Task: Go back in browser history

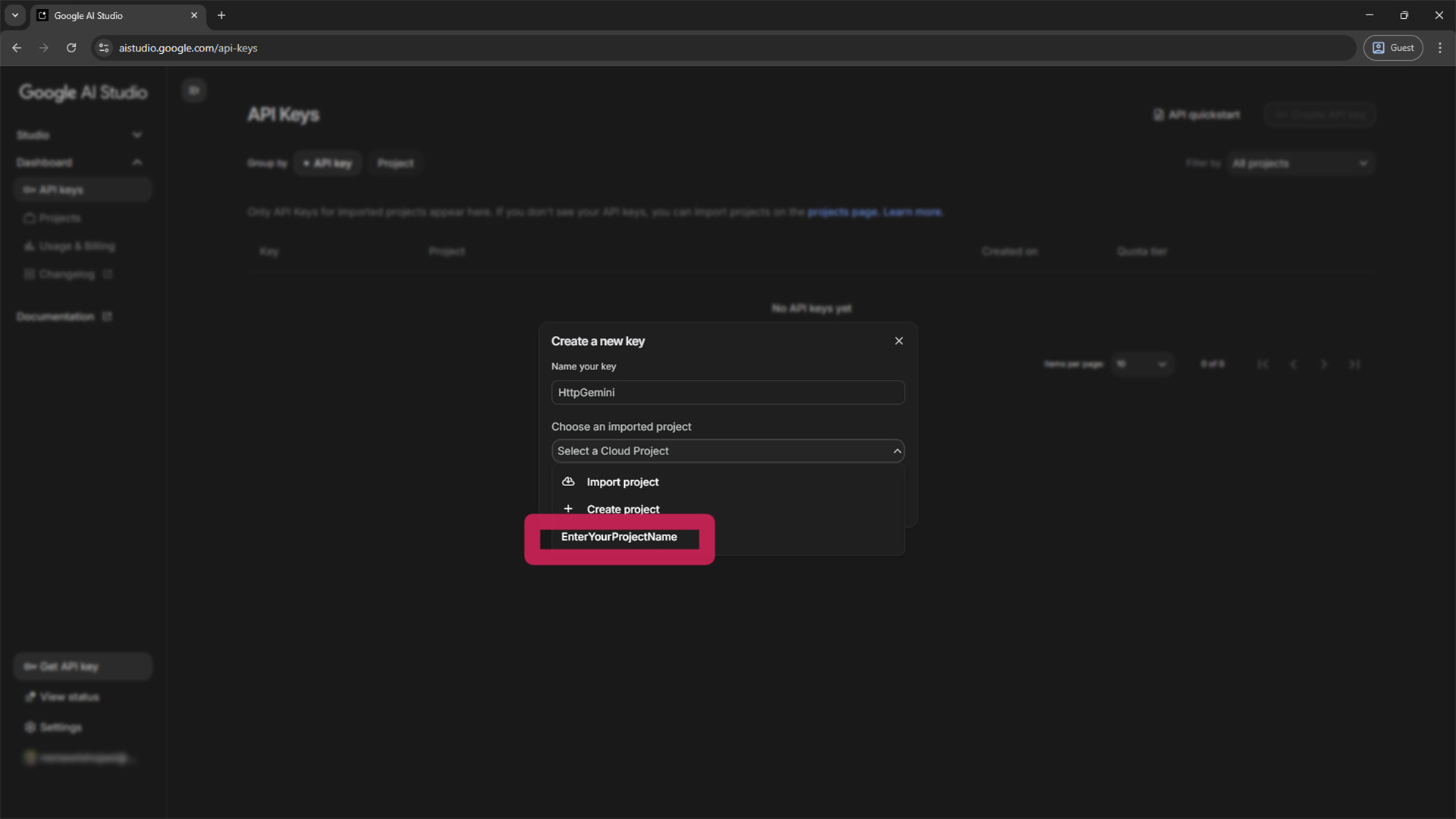Action: pyautogui.click(x=17, y=48)
